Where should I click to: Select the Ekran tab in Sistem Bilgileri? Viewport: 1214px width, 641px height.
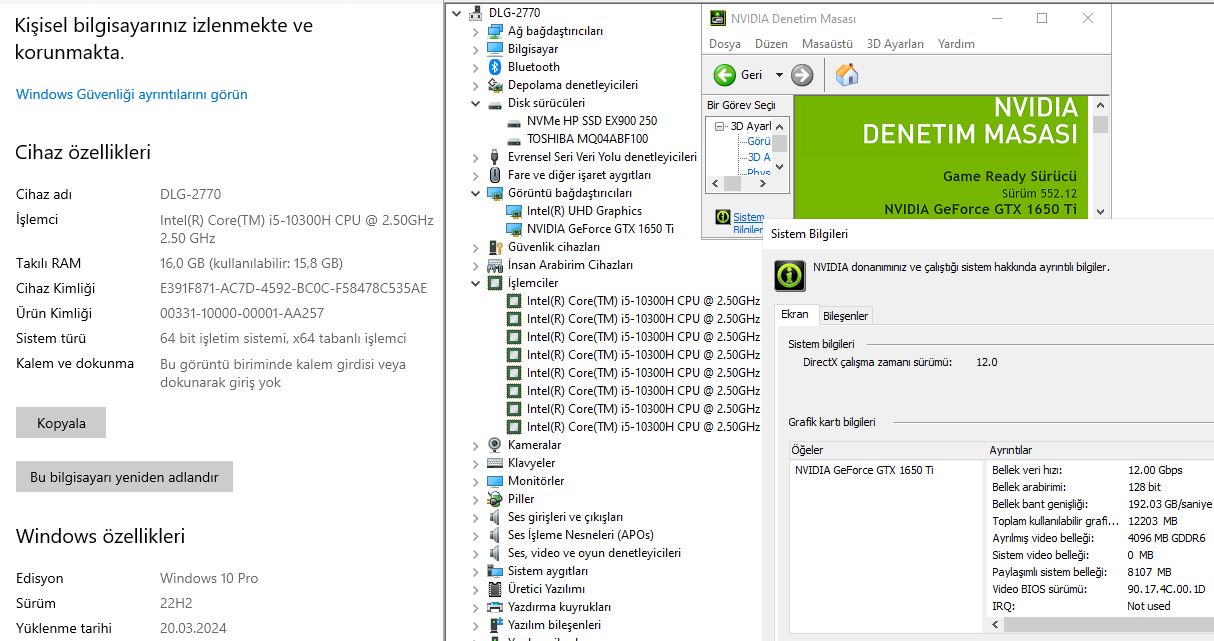tap(795, 314)
